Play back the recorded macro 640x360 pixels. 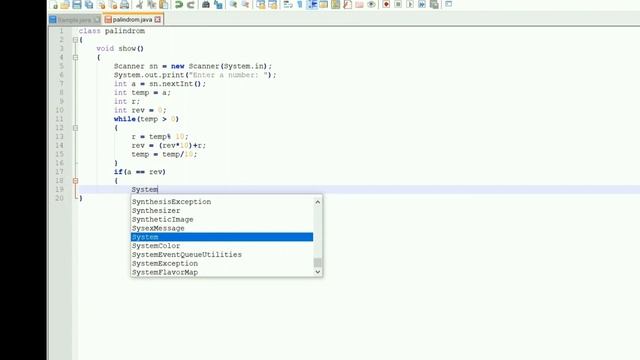(410, 4)
